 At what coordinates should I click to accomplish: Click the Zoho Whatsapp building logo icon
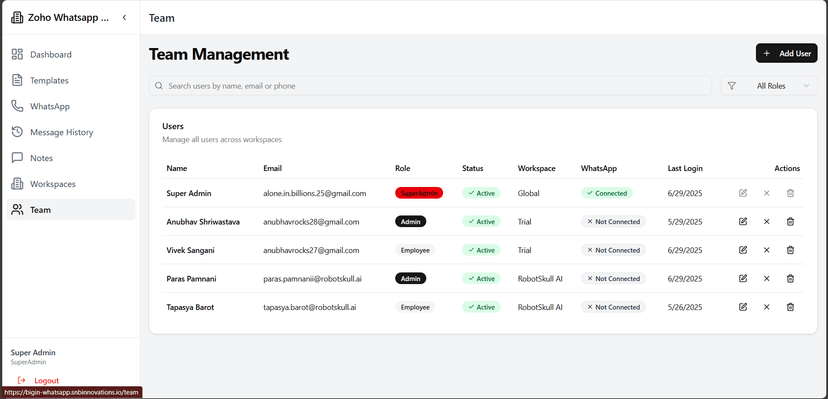(x=17, y=17)
